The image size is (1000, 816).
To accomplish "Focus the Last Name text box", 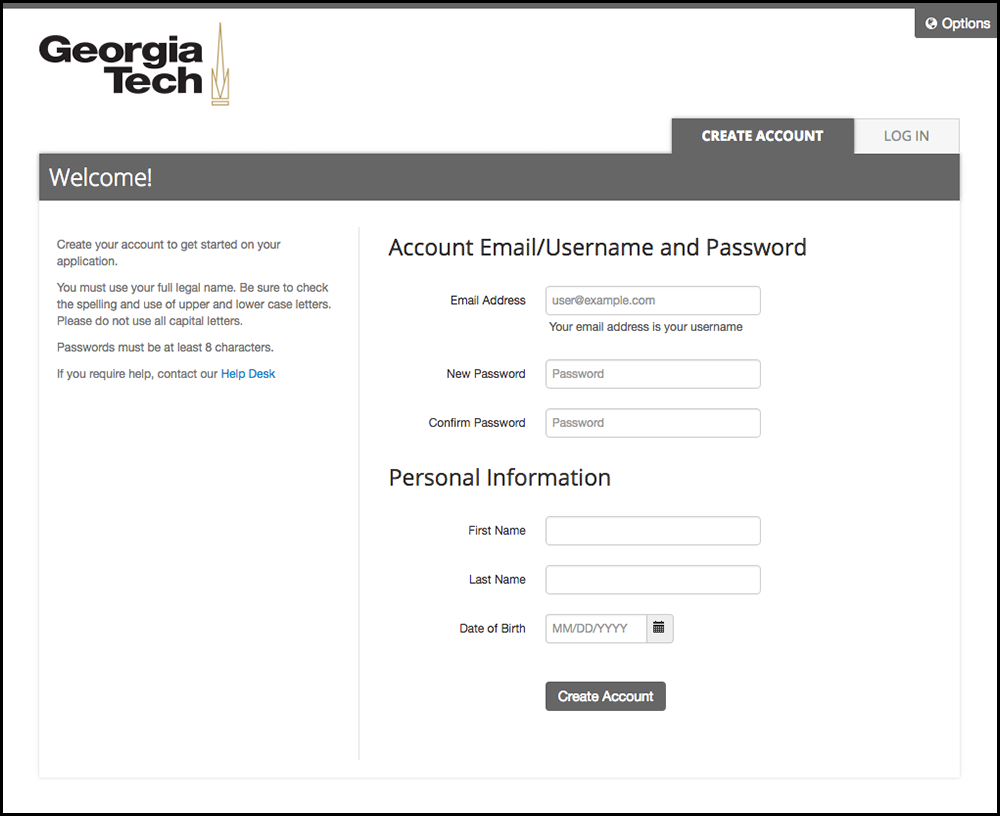I will pyautogui.click(x=653, y=580).
